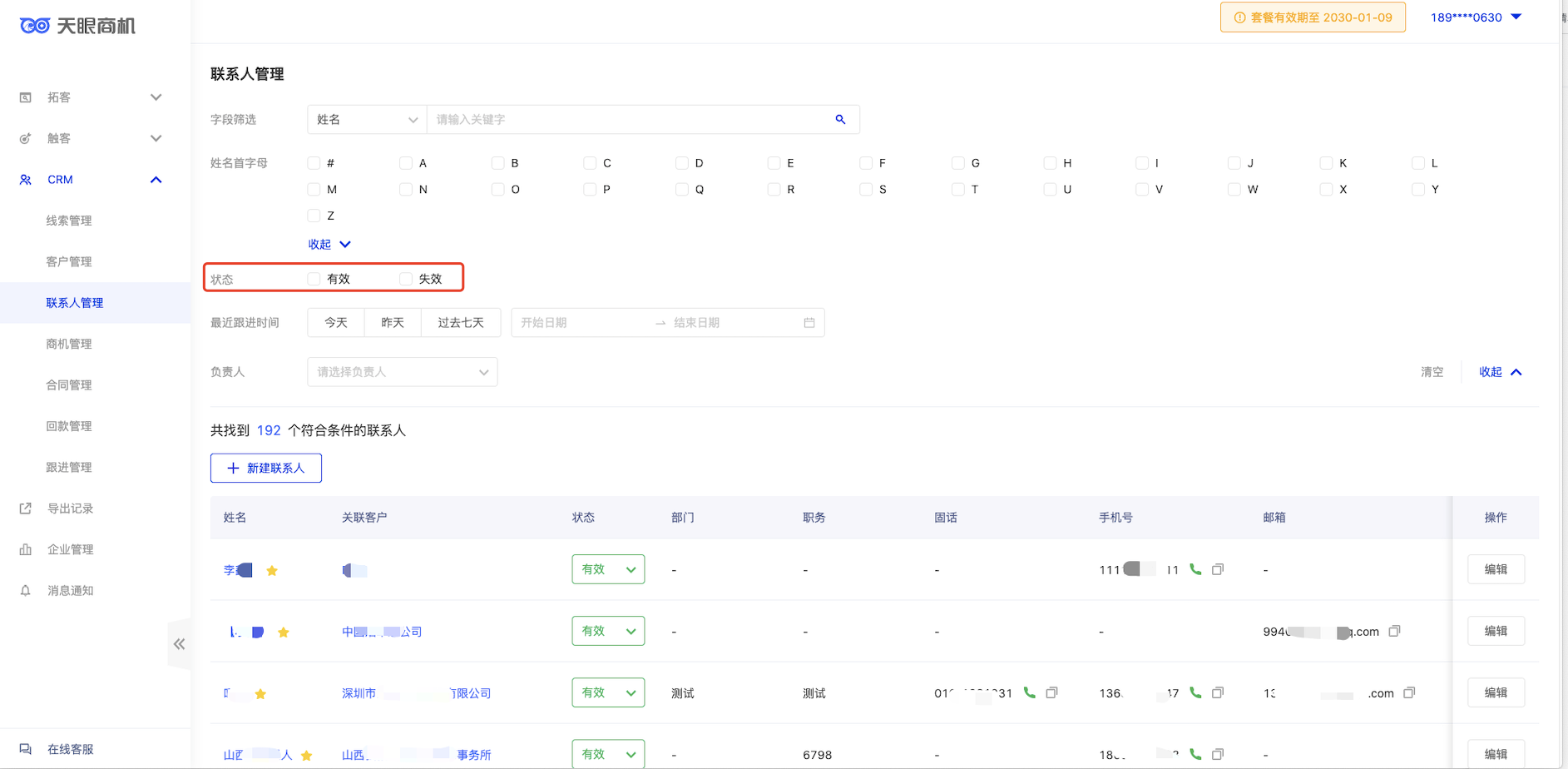1568x769 pixels.
Task: Expand the 触客 sidebar section
Action: click(x=156, y=138)
